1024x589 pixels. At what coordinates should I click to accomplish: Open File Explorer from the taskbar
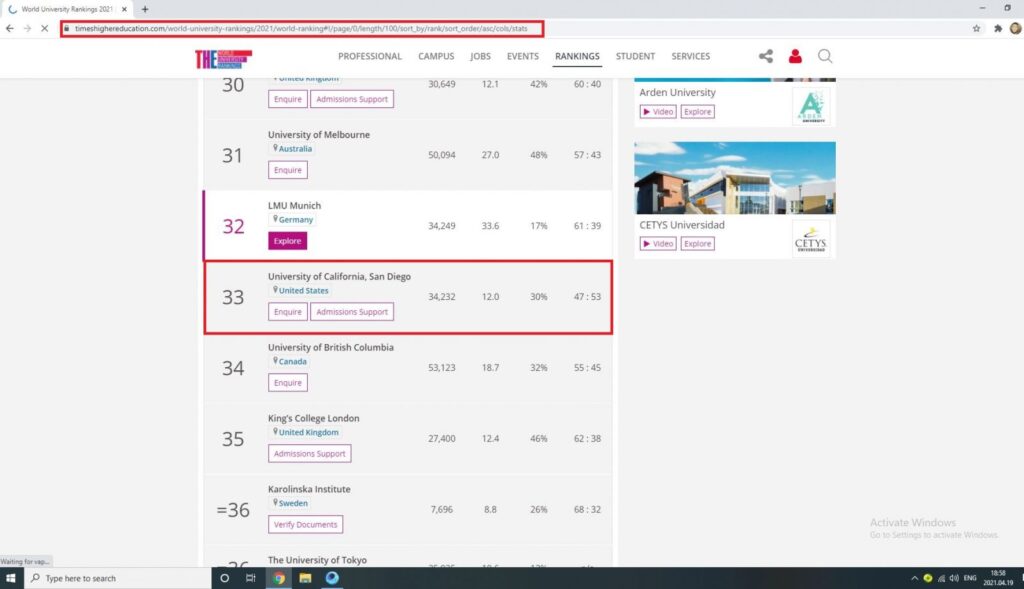pyautogui.click(x=306, y=578)
